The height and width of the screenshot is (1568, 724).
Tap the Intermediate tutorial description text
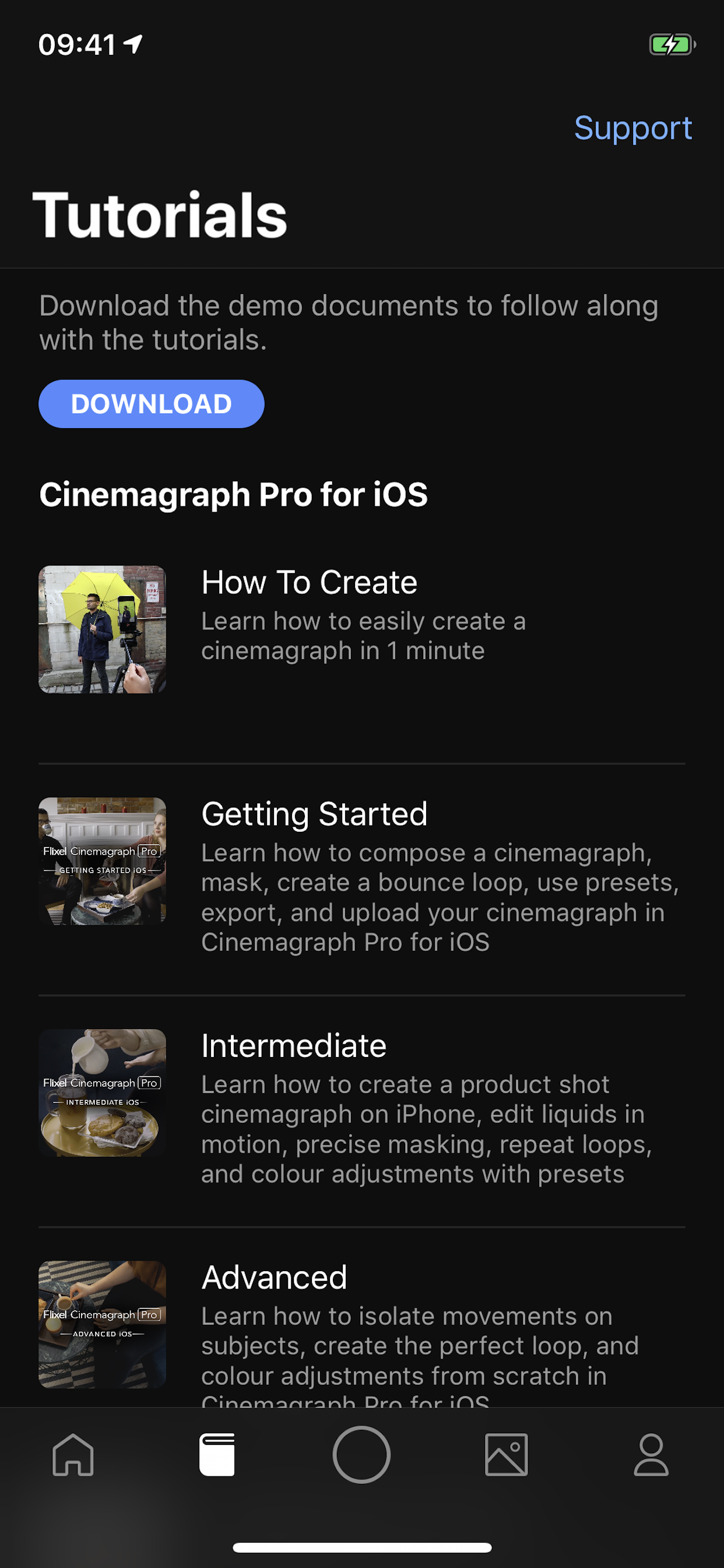tap(426, 1129)
